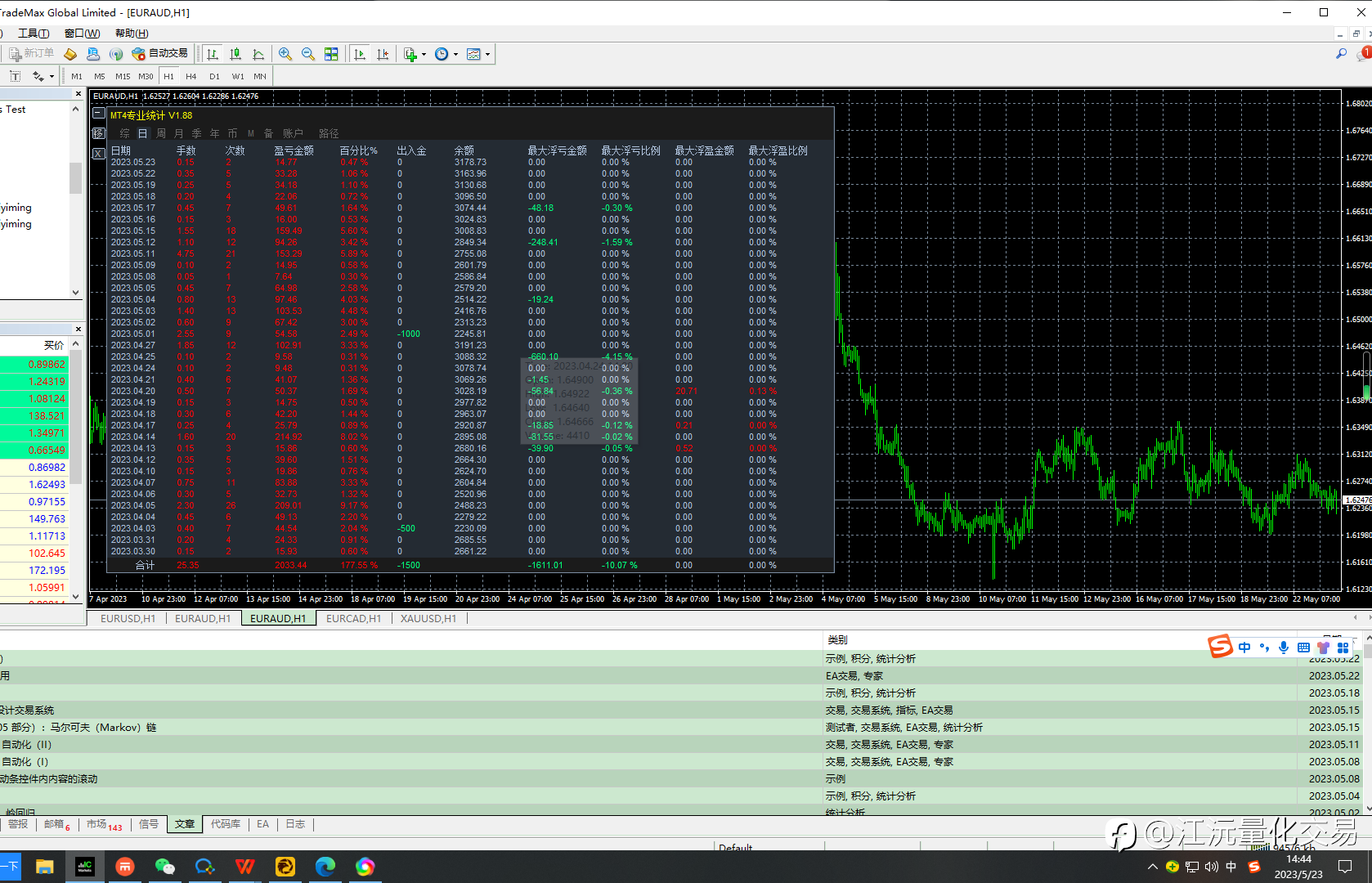Expand the arrows tool dropdown arrow
The width and height of the screenshot is (1372, 883).
[52, 77]
